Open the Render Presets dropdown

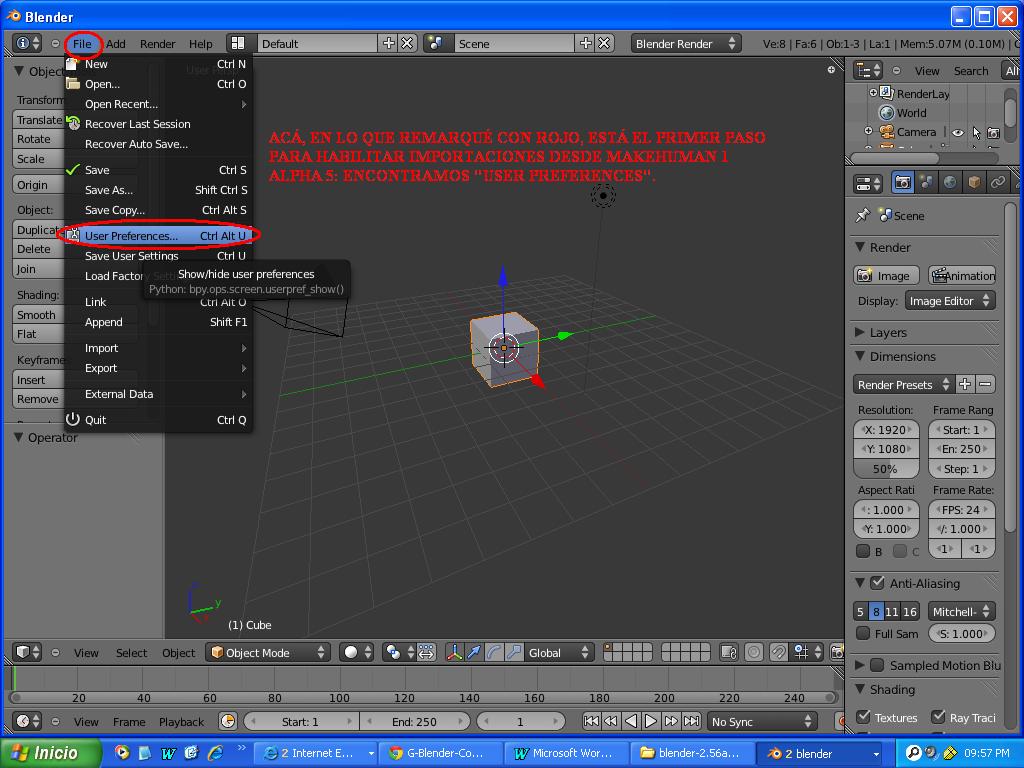[x=903, y=385]
